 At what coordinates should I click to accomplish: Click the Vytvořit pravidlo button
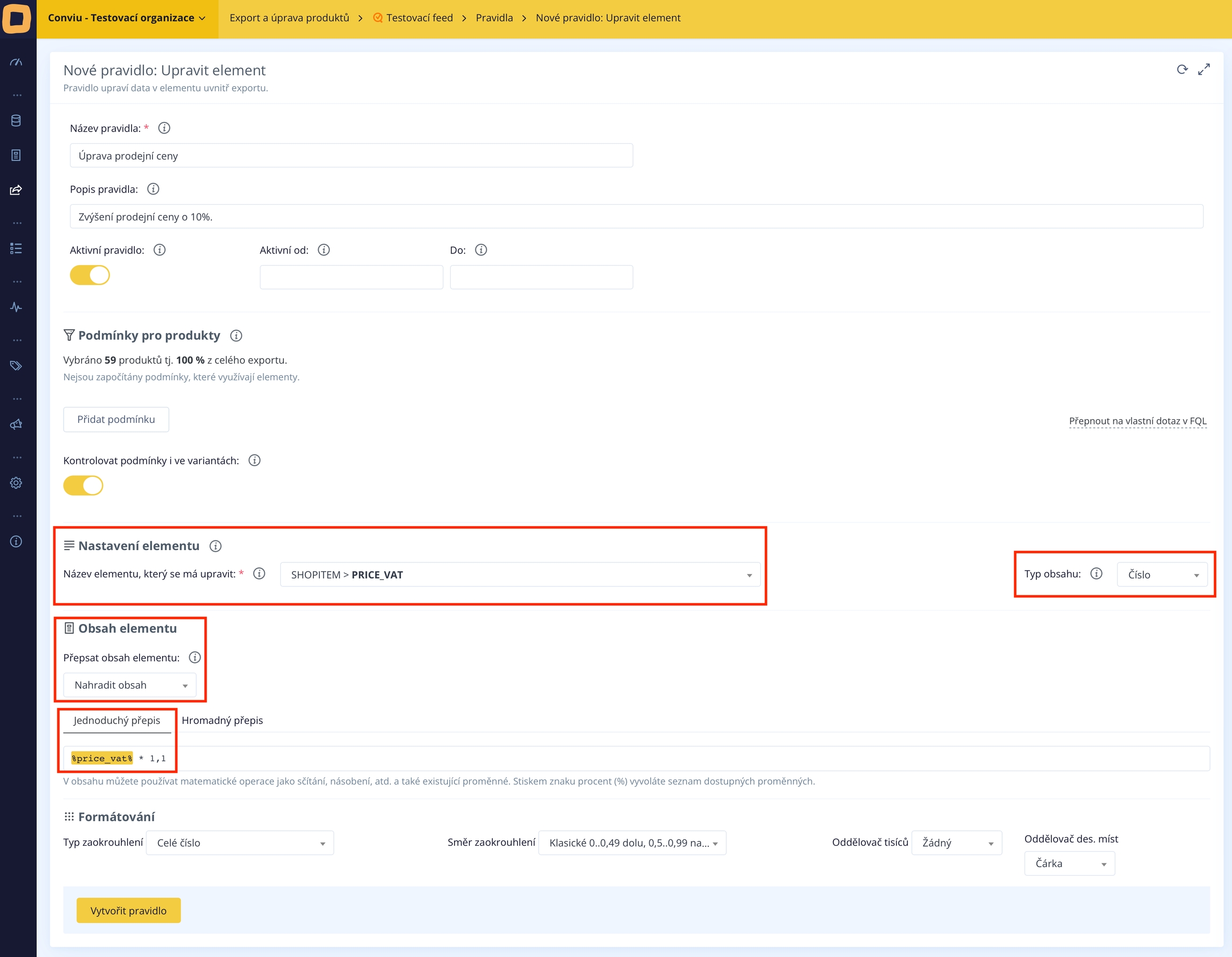(129, 911)
